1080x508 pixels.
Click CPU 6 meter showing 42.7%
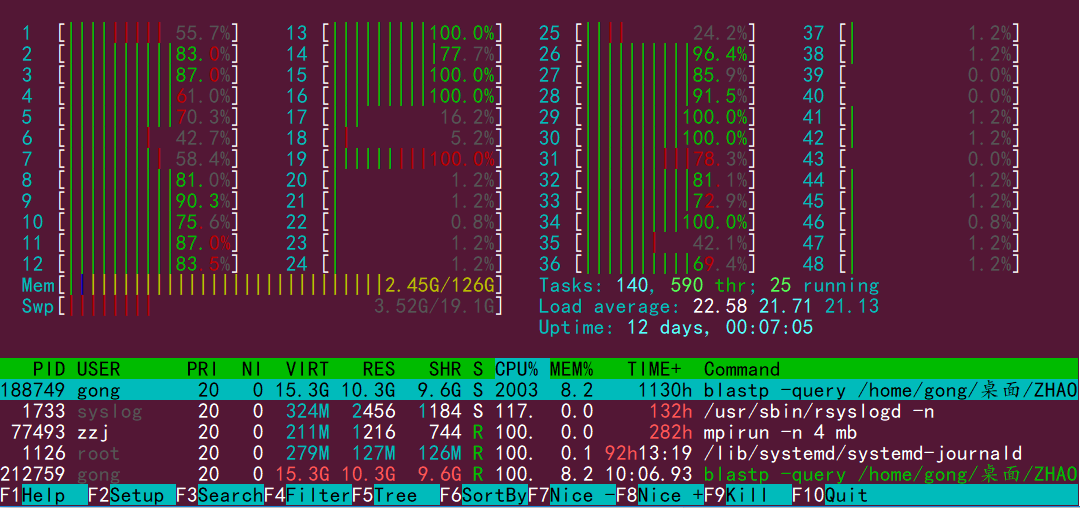[131, 138]
